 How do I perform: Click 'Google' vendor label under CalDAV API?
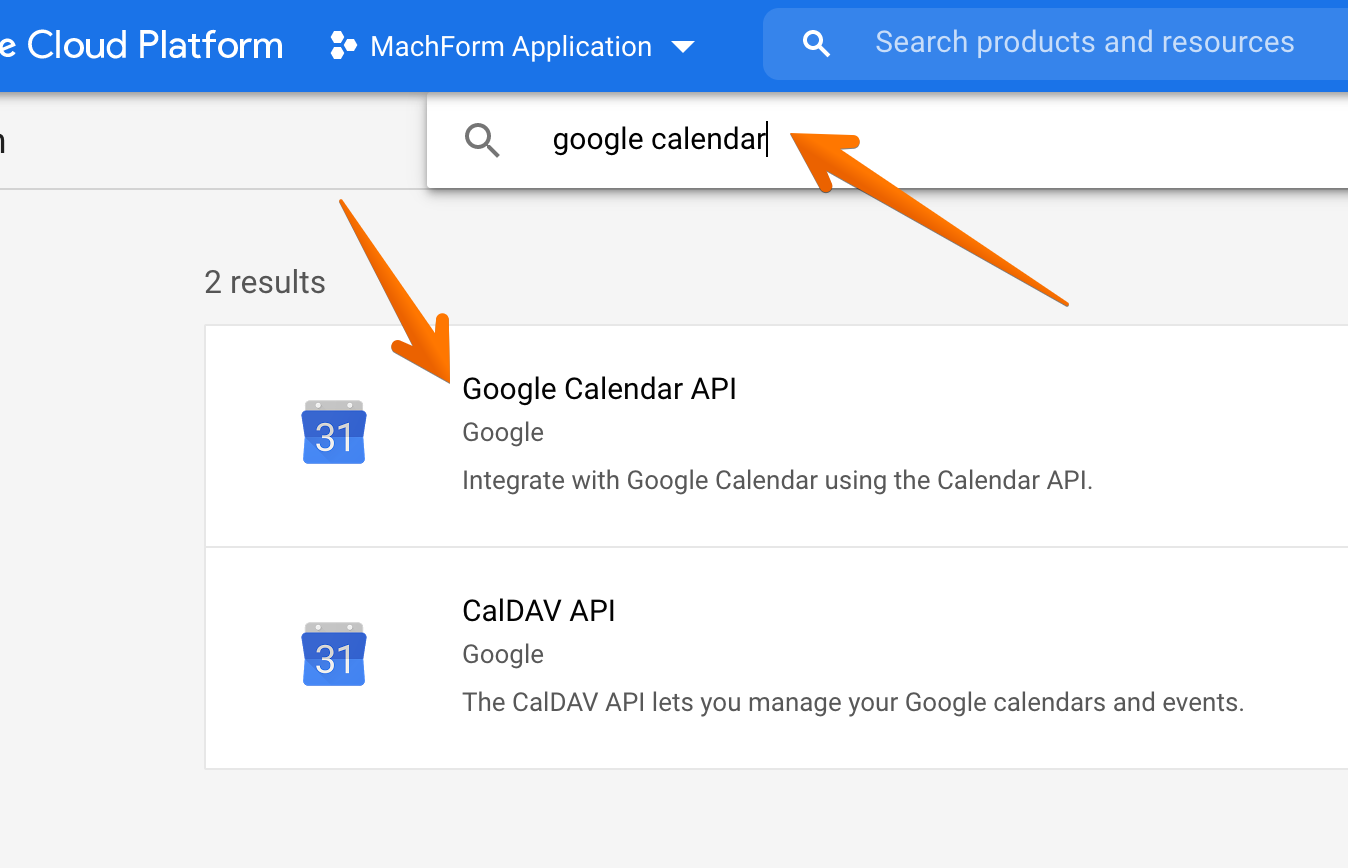[503, 655]
